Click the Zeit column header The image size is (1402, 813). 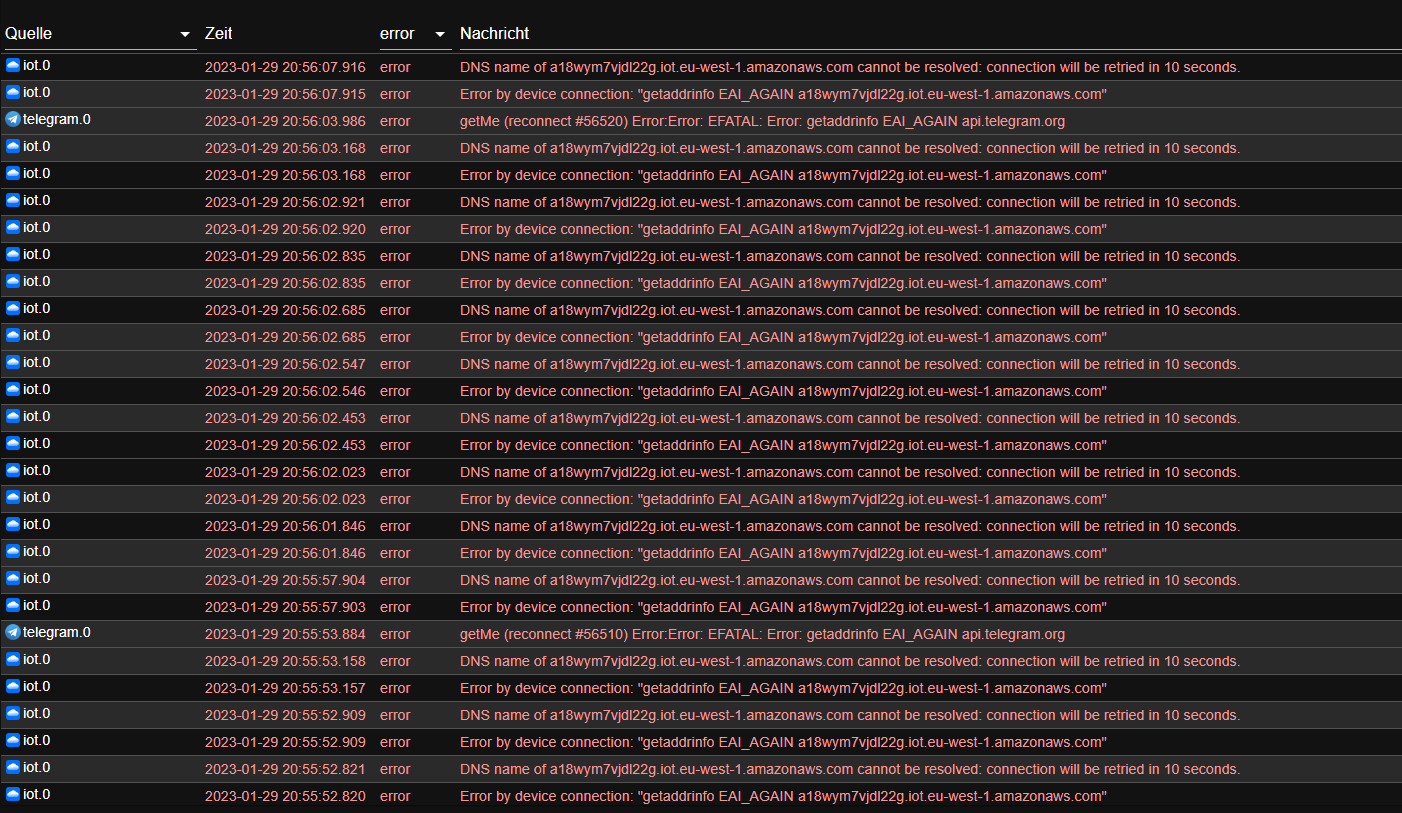[x=218, y=34]
